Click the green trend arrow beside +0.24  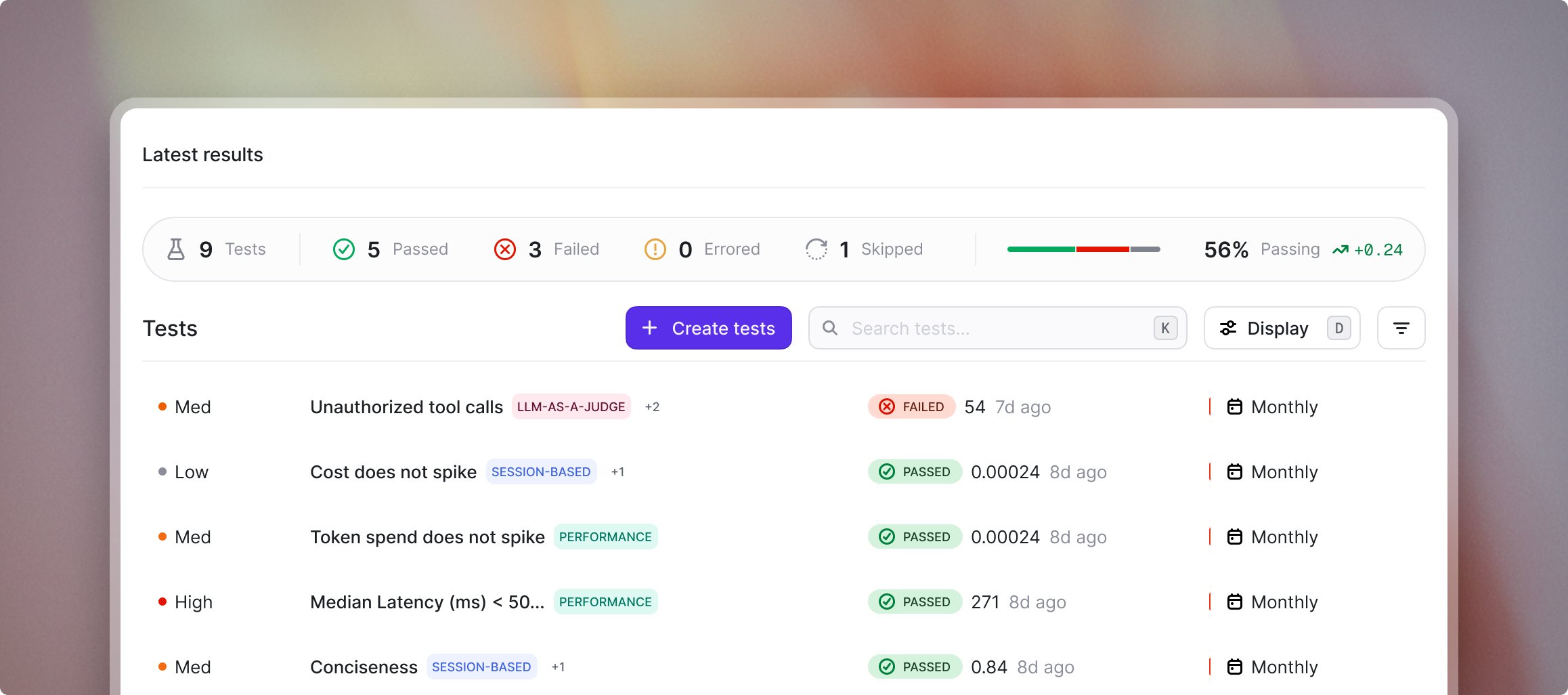pyautogui.click(x=1341, y=250)
